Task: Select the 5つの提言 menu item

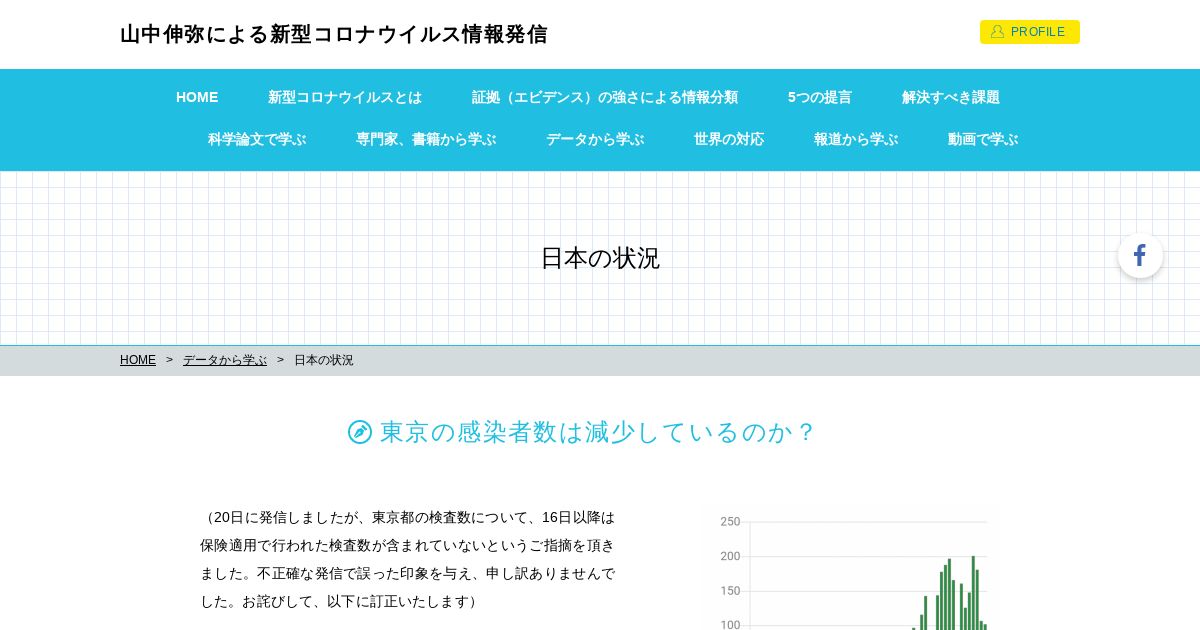Action: click(820, 97)
